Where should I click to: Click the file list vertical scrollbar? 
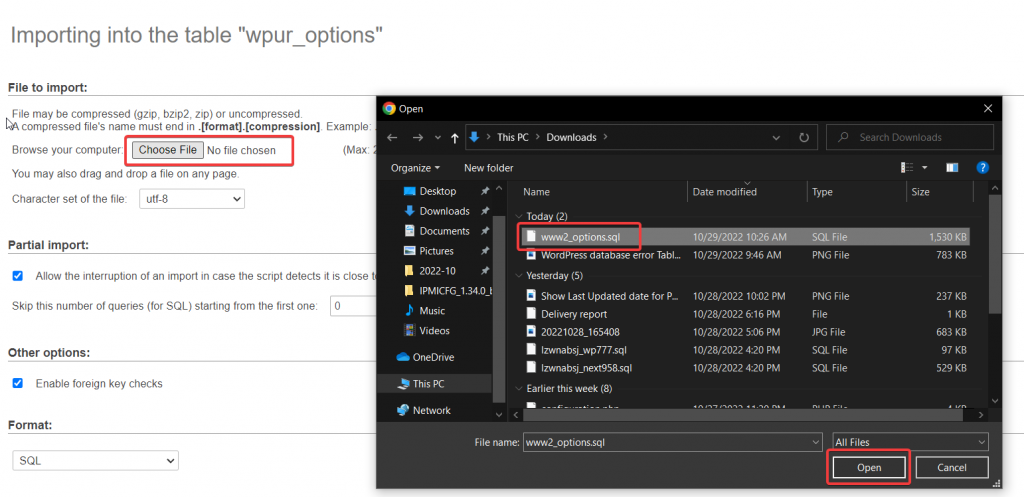[x=995, y=253]
